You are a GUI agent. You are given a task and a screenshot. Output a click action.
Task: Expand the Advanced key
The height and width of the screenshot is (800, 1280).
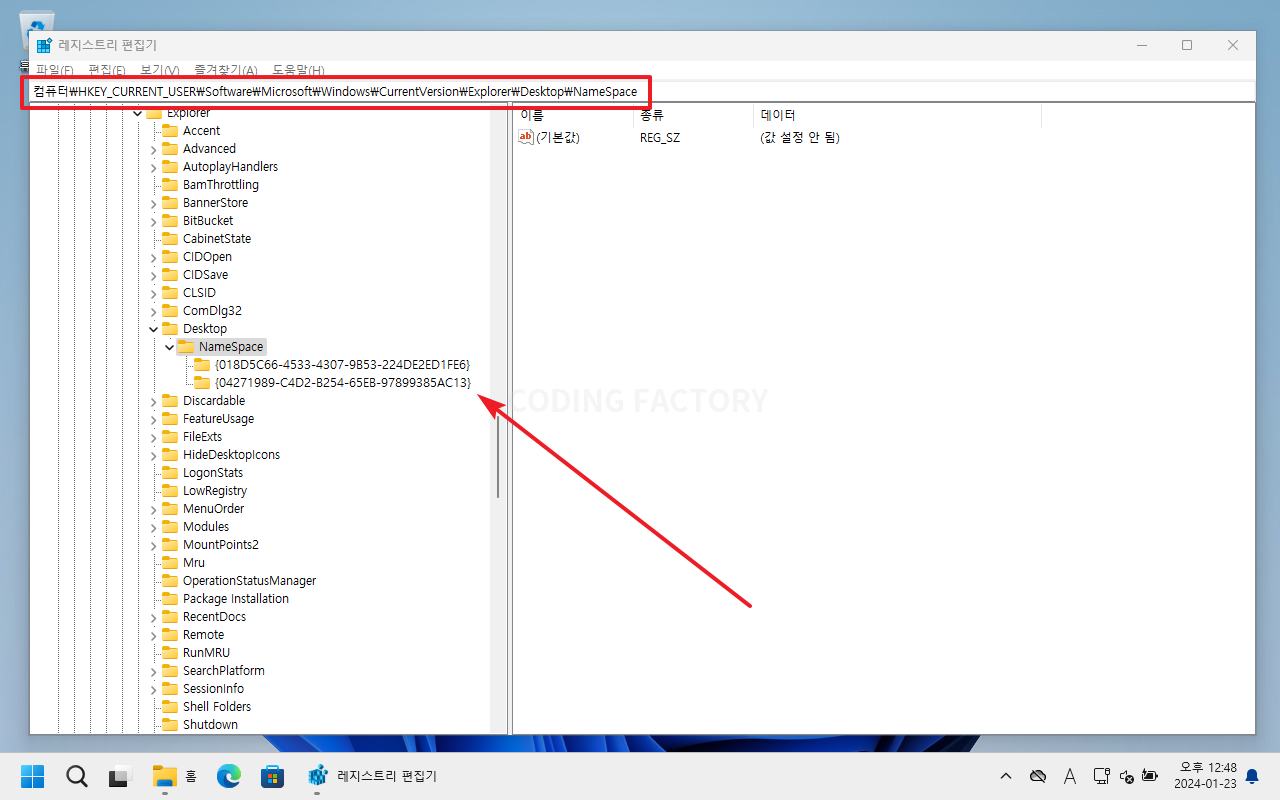point(153,149)
